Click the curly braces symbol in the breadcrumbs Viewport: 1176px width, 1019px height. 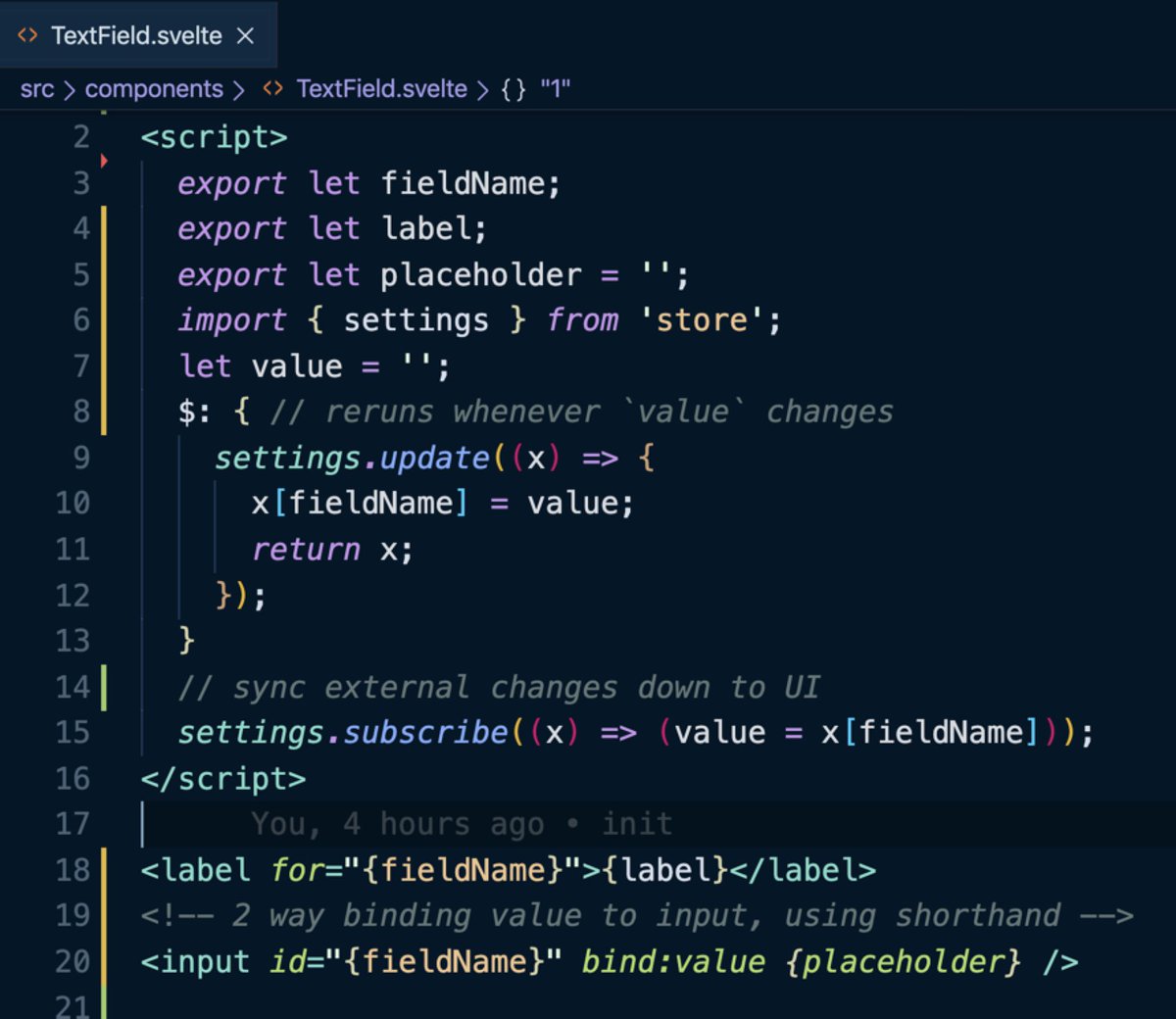click(x=511, y=89)
